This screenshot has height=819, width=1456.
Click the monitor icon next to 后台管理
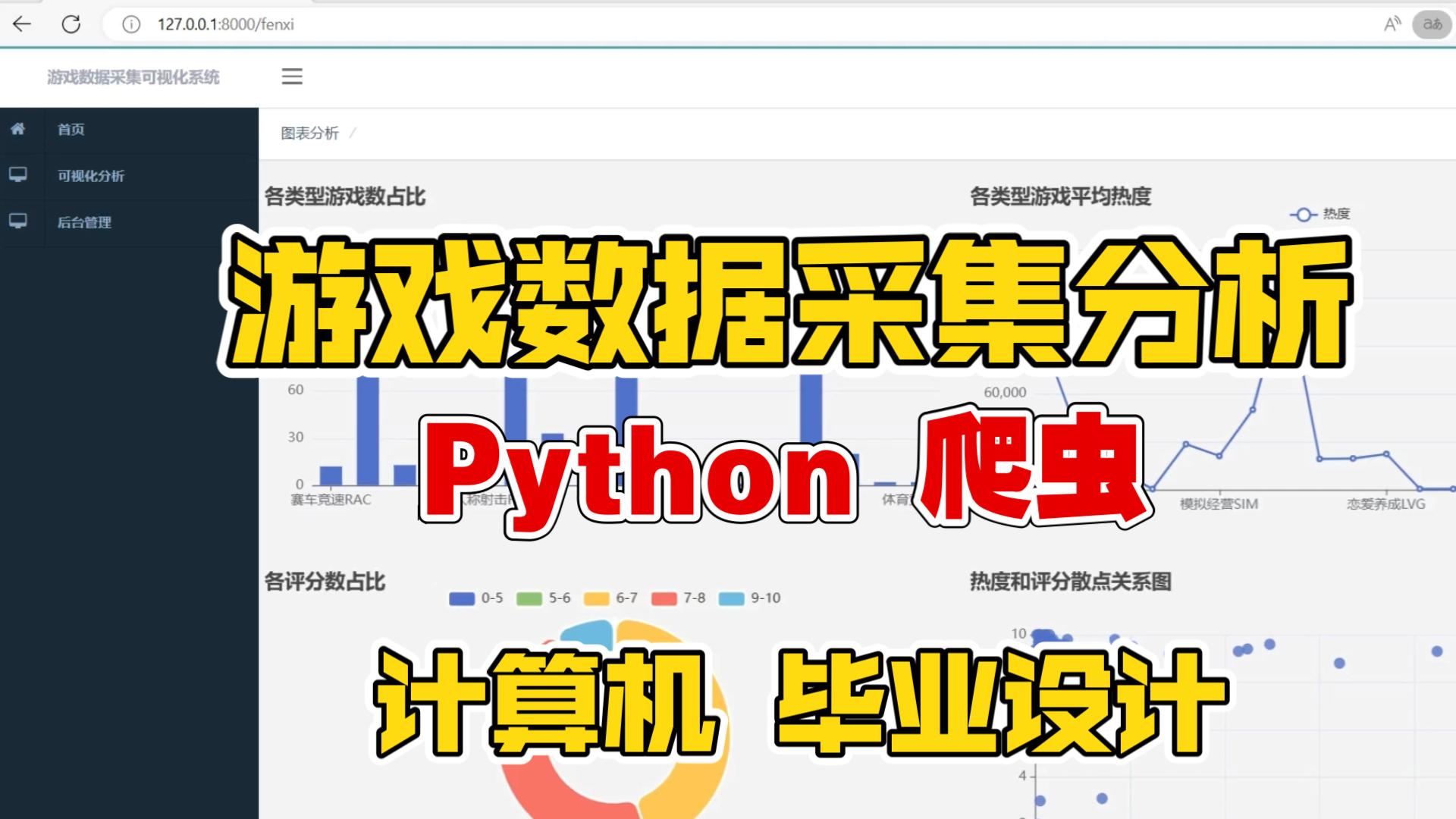point(19,221)
